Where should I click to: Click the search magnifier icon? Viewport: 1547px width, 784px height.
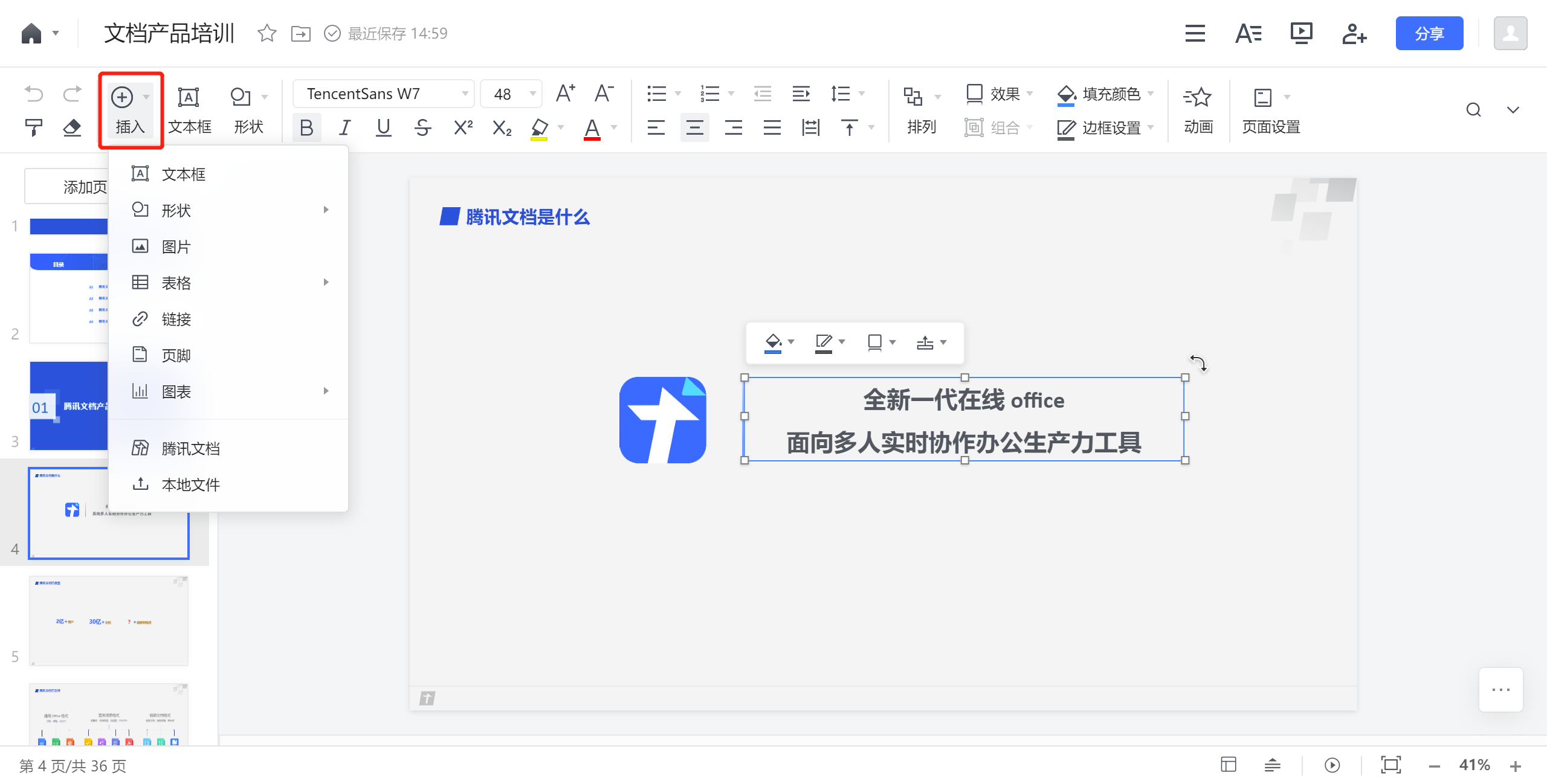1473,110
